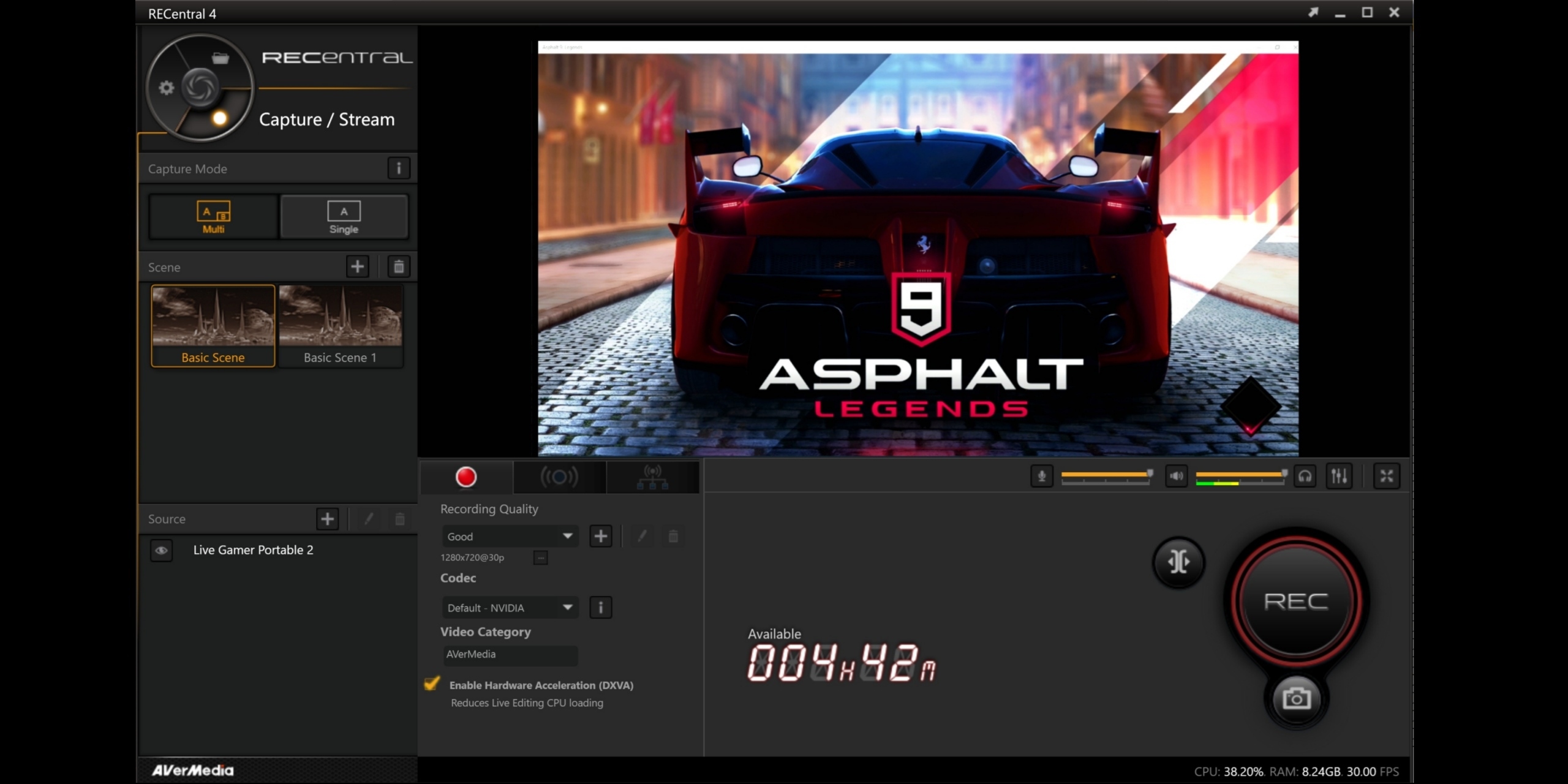The width and height of the screenshot is (1568, 784).
Task: Open the file manager folder icon
Action: (221, 58)
